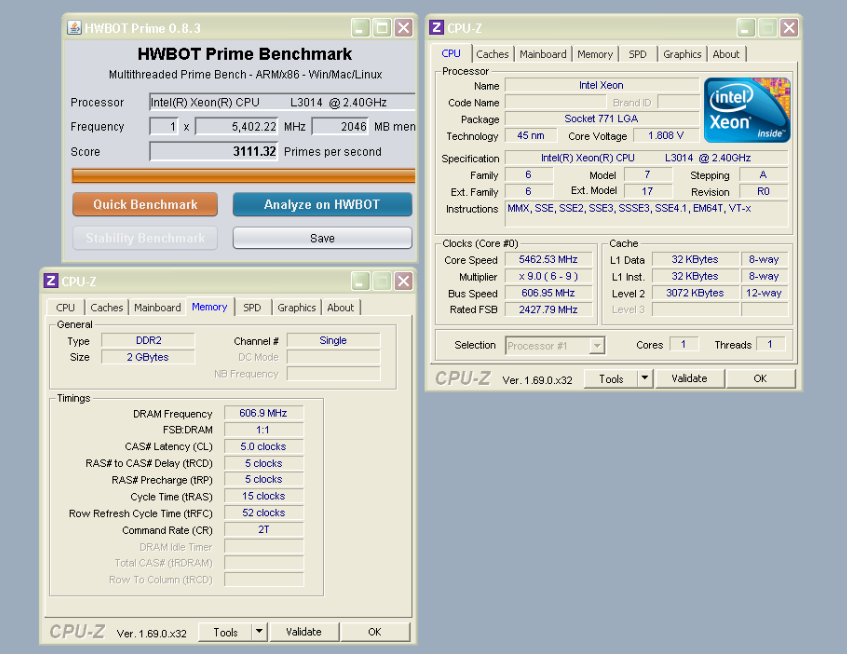The width and height of the screenshot is (847, 654).
Task: Click the DRAM Frequency 606.9 MHz value
Action: point(263,413)
